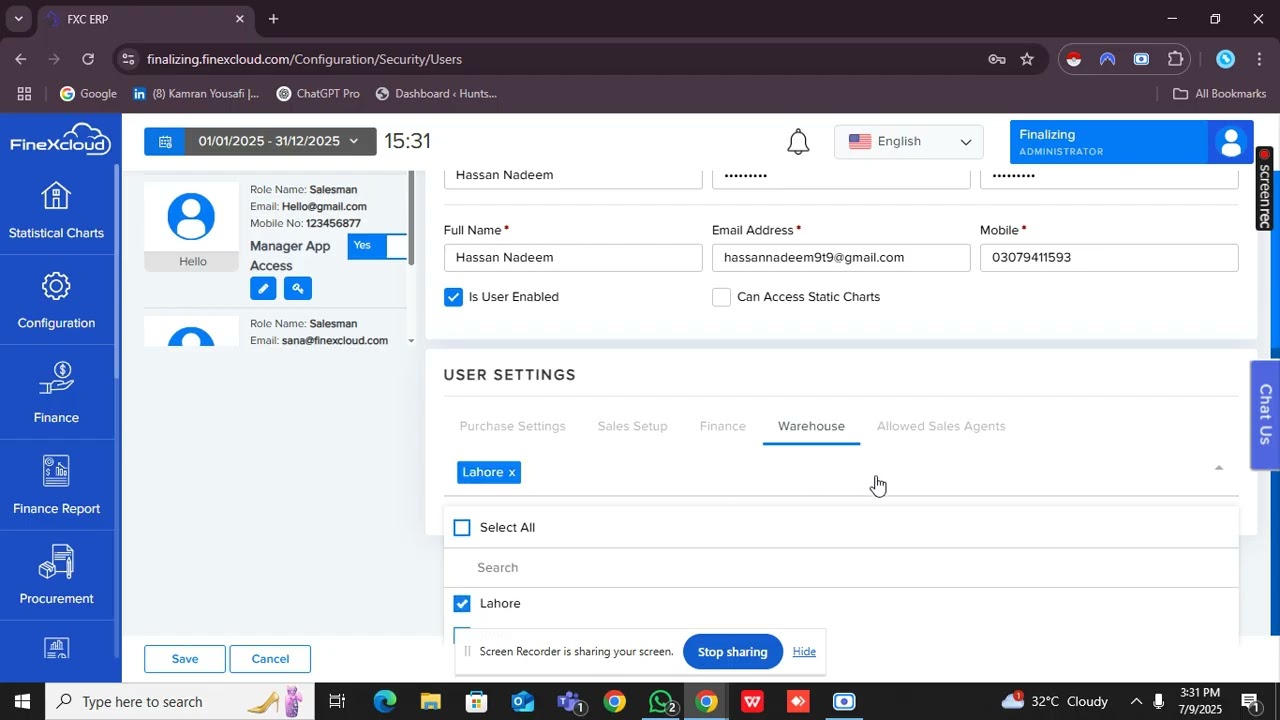Open the Finance Report module
This screenshot has width=1280, height=720.
click(56, 485)
